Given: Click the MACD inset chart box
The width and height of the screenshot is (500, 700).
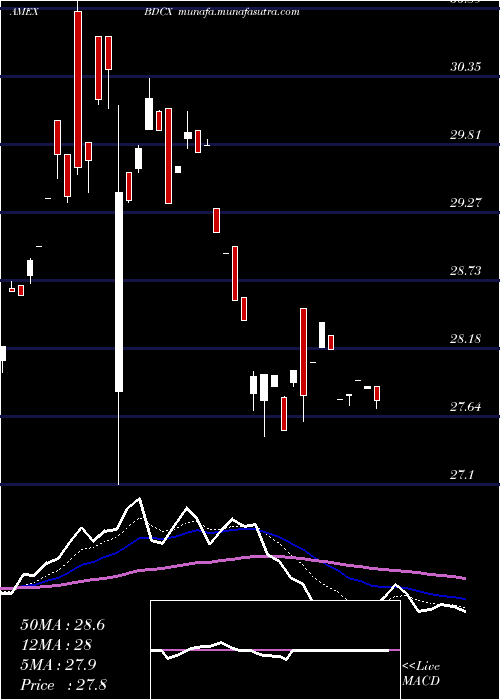Looking at the screenshot, I should 275,650.
